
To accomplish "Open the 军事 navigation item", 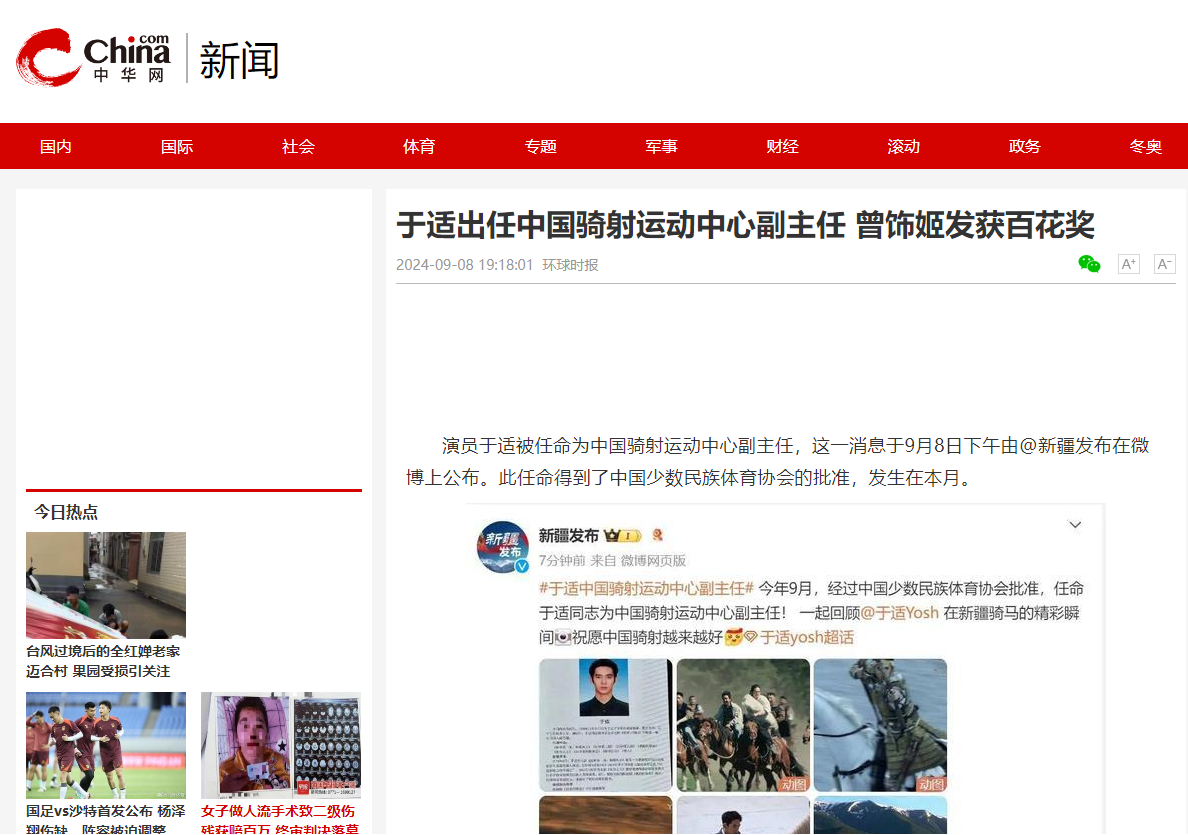I will click(x=661, y=146).
